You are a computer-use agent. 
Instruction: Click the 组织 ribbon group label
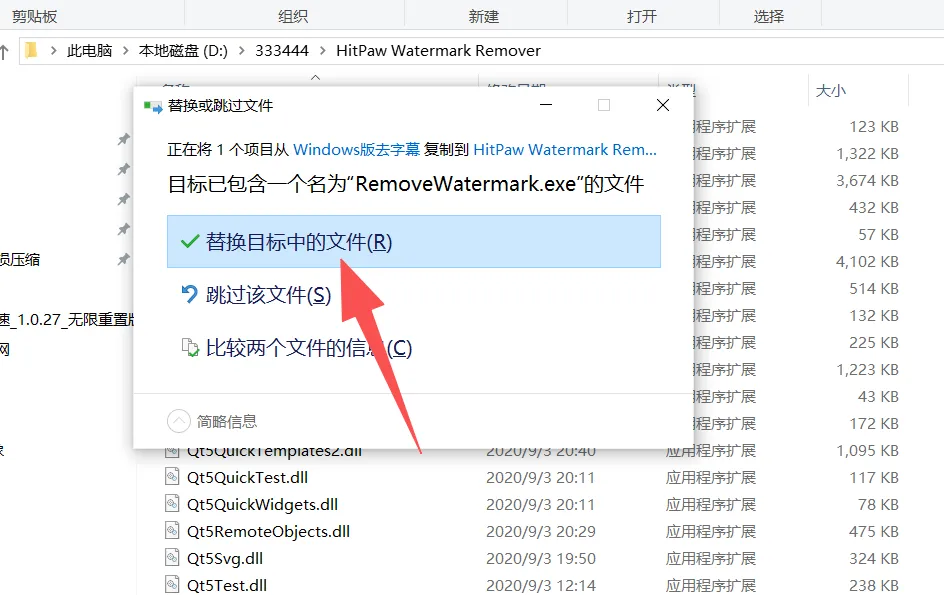coord(293,16)
